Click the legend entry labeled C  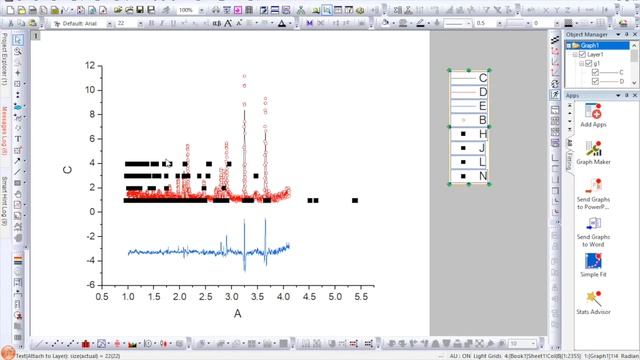coord(469,78)
